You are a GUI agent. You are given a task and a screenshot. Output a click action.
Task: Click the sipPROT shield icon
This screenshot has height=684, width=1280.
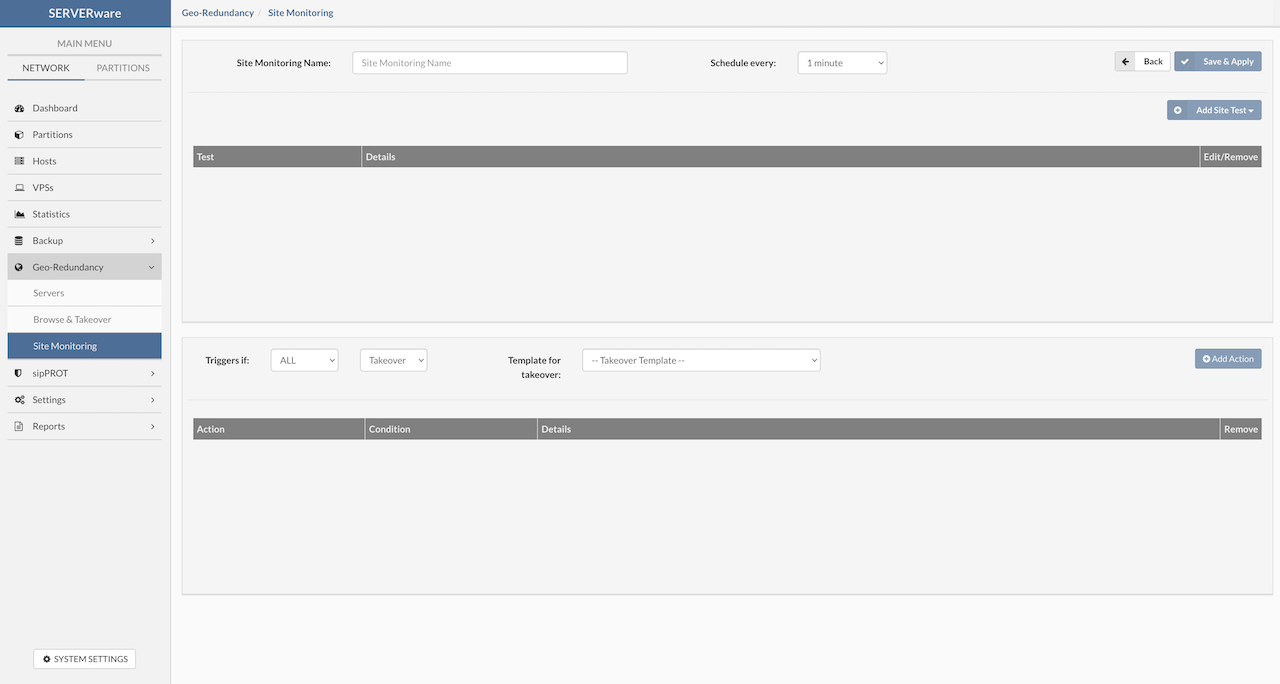(x=19, y=373)
